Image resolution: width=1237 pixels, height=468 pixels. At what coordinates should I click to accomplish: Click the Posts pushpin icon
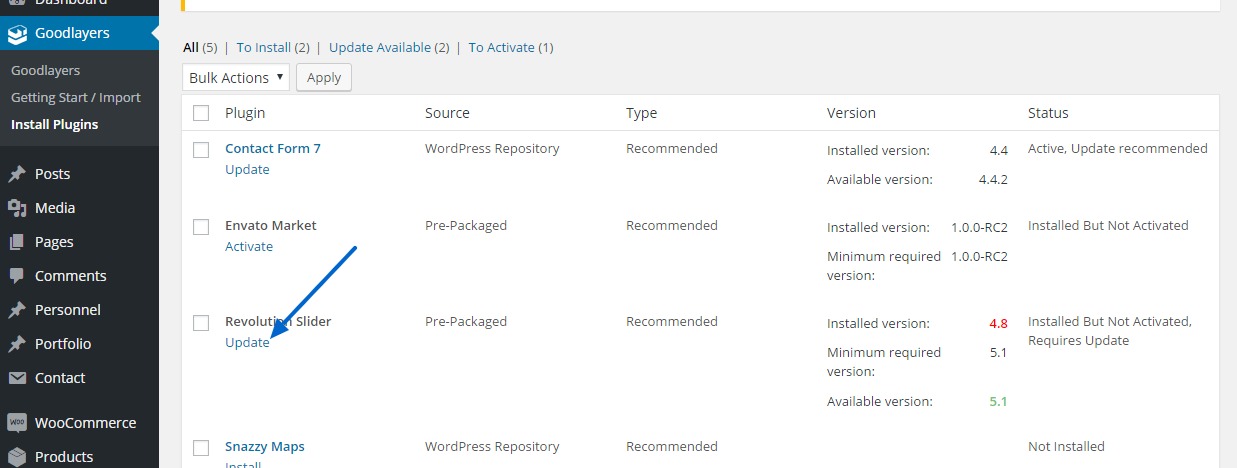(17, 174)
